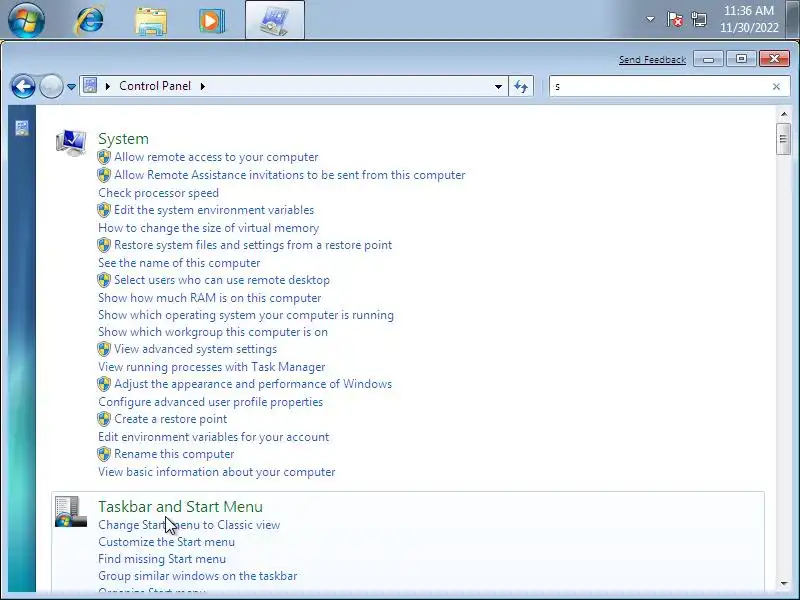
Task: Click the left sidebar Control Panel icon
Action: tap(22, 128)
